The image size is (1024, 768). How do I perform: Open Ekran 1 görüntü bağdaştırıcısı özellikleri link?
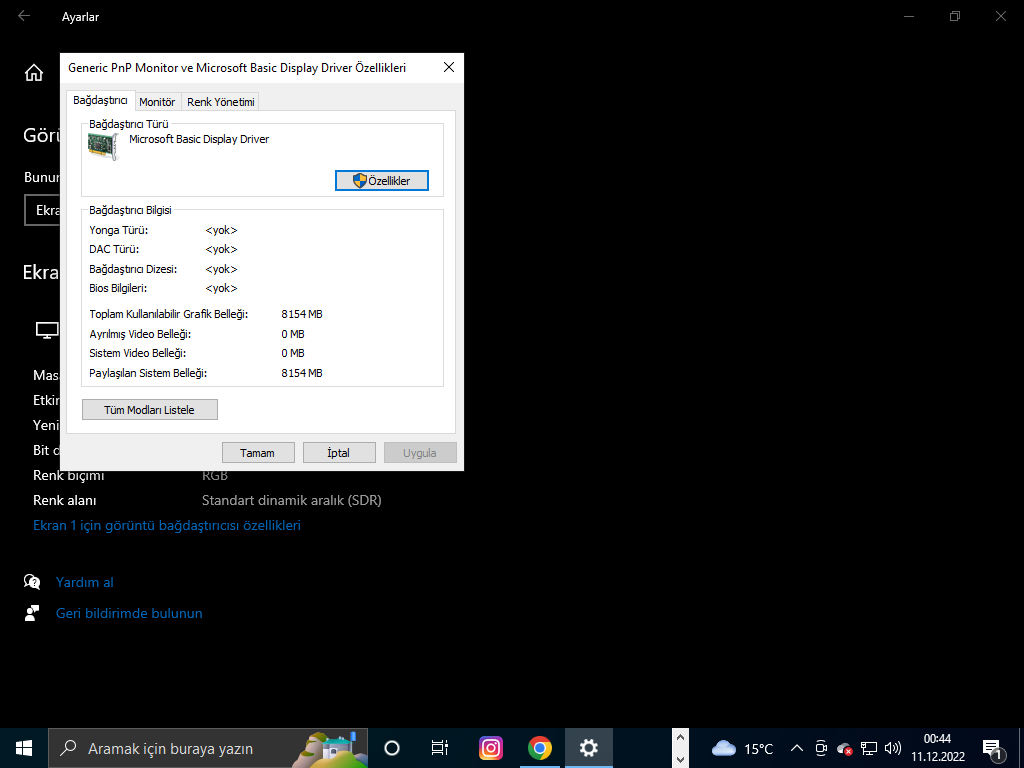pos(167,526)
